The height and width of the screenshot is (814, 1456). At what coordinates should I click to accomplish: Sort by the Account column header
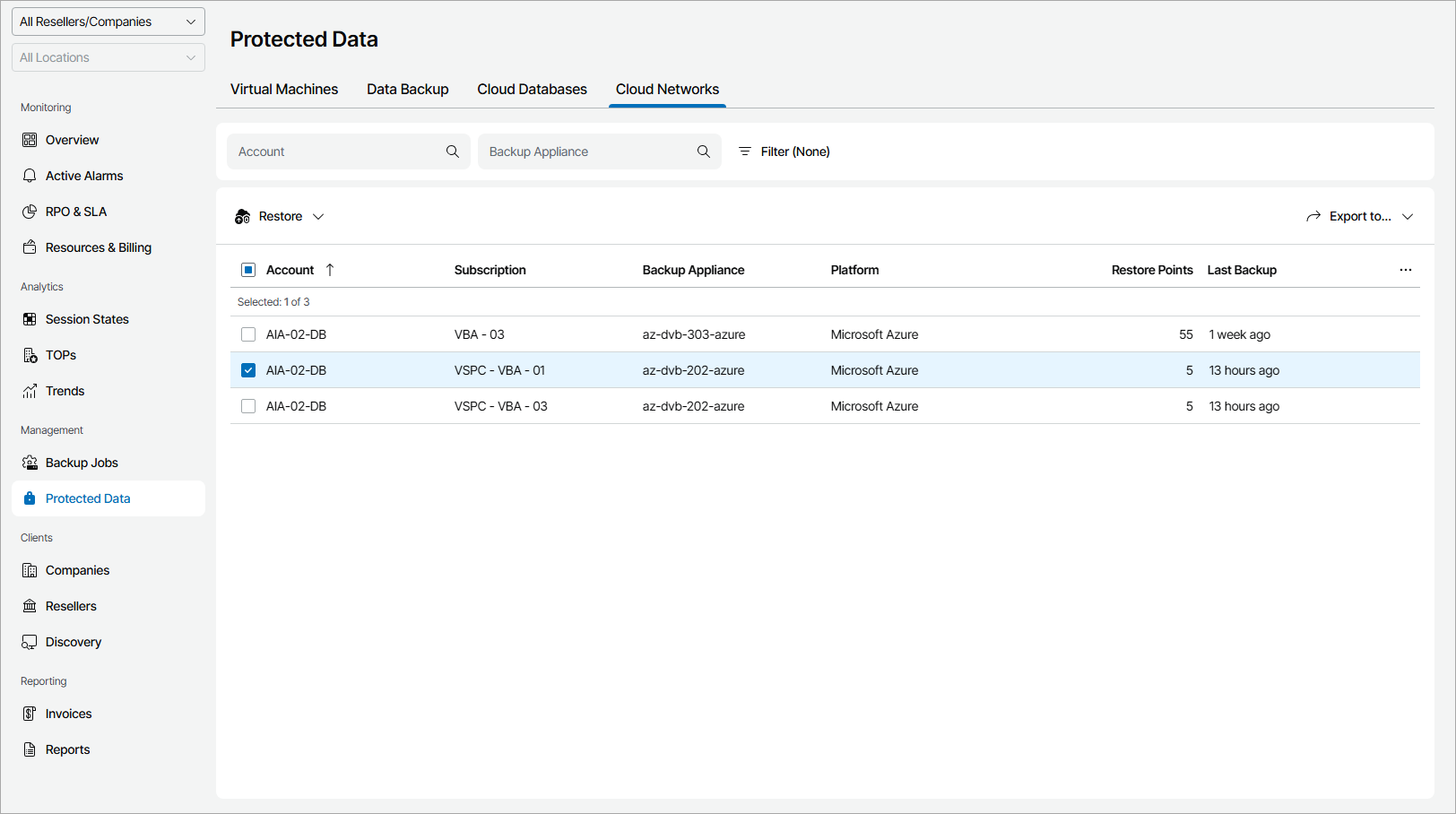[290, 270]
